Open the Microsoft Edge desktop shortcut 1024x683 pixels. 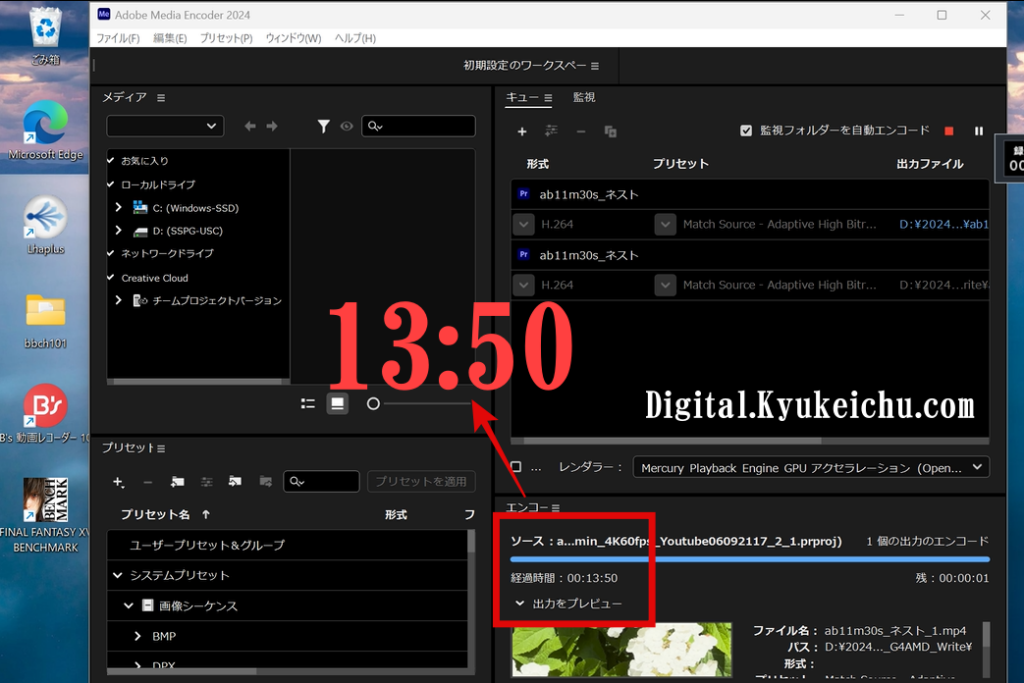coord(45,131)
